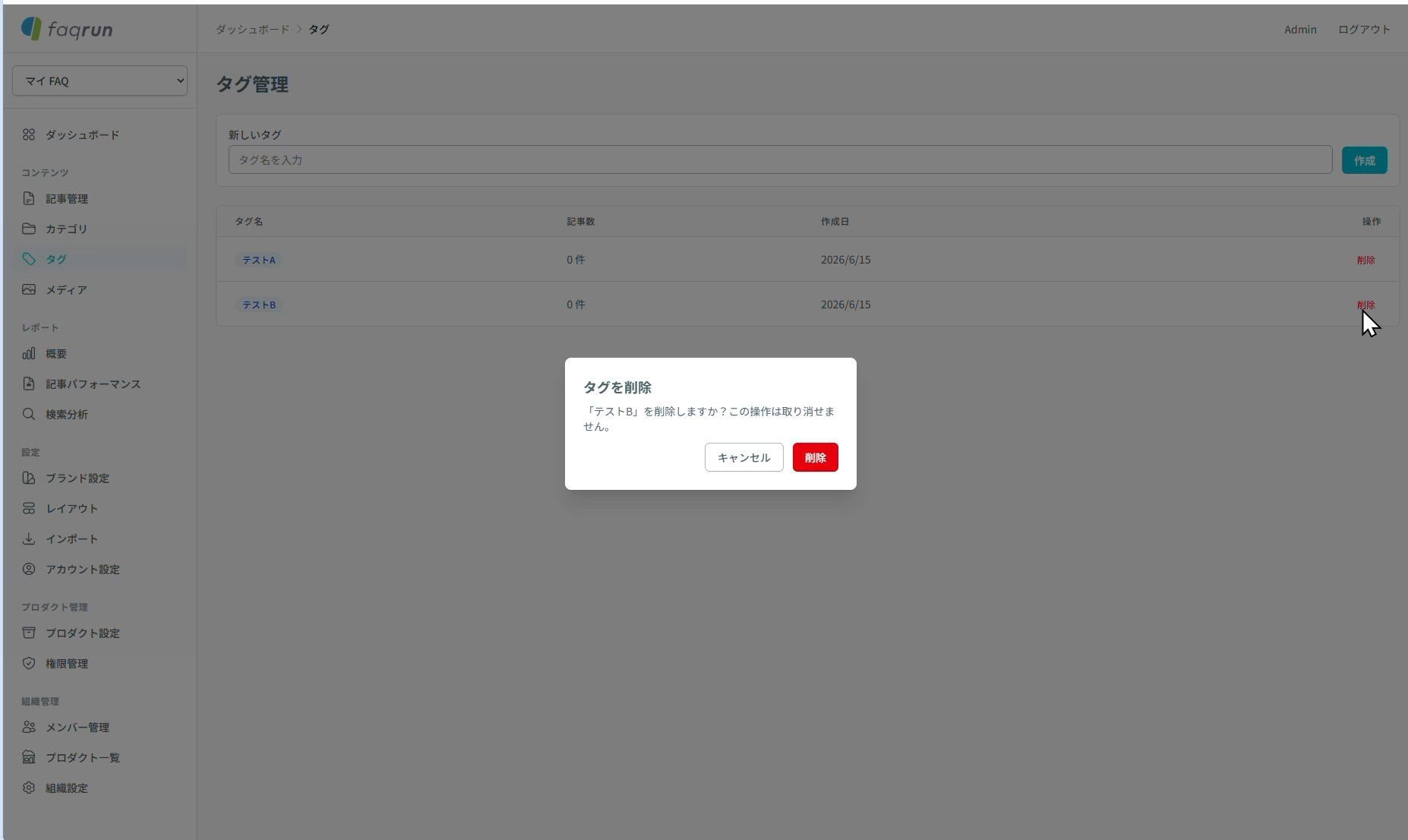Click the 組織設定 gear icon
Image resolution: width=1408 pixels, height=840 pixels.
pyautogui.click(x=29, y=788)
